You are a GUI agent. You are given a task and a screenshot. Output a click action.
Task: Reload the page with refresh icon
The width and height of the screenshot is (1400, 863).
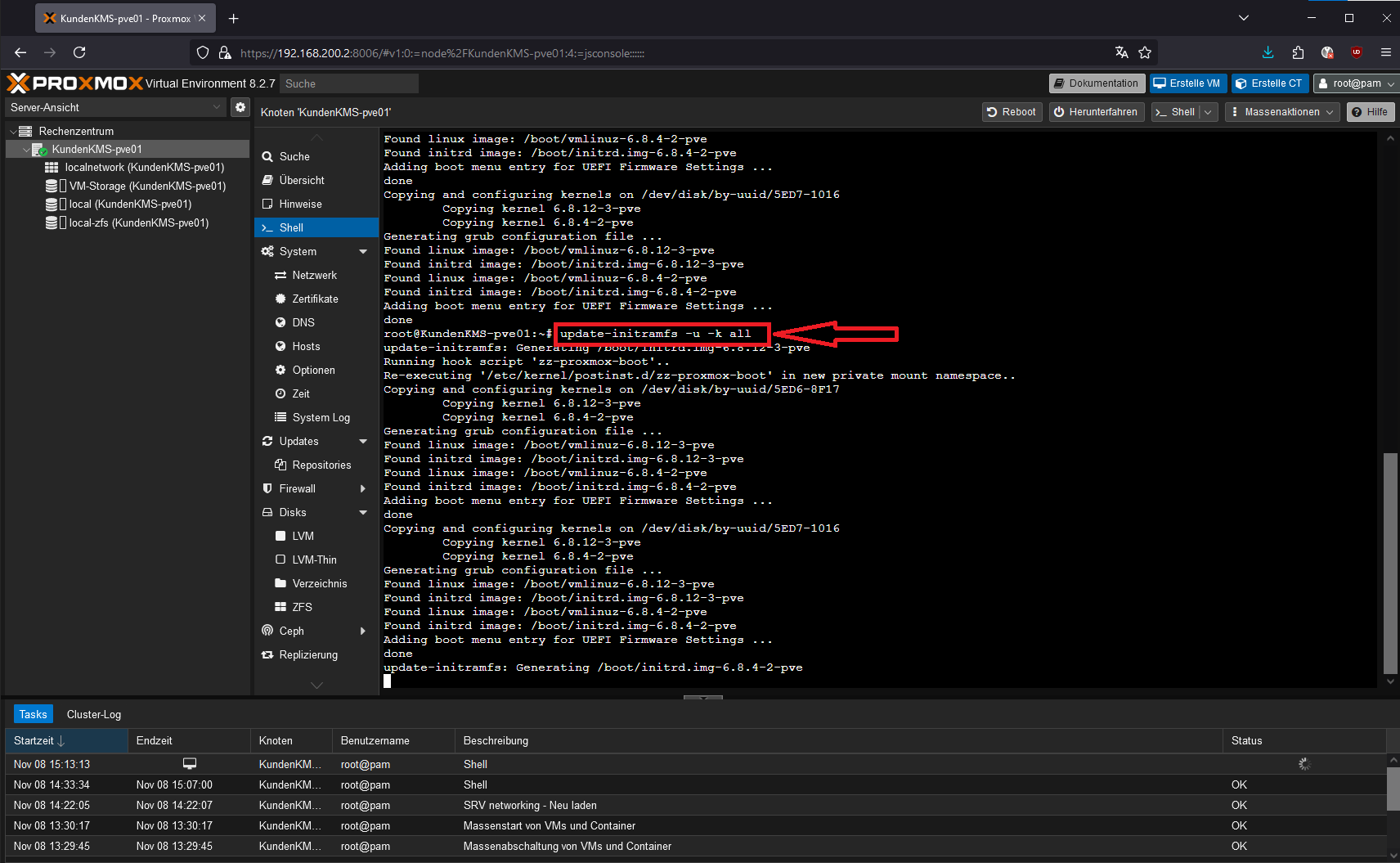pos(79,52)
